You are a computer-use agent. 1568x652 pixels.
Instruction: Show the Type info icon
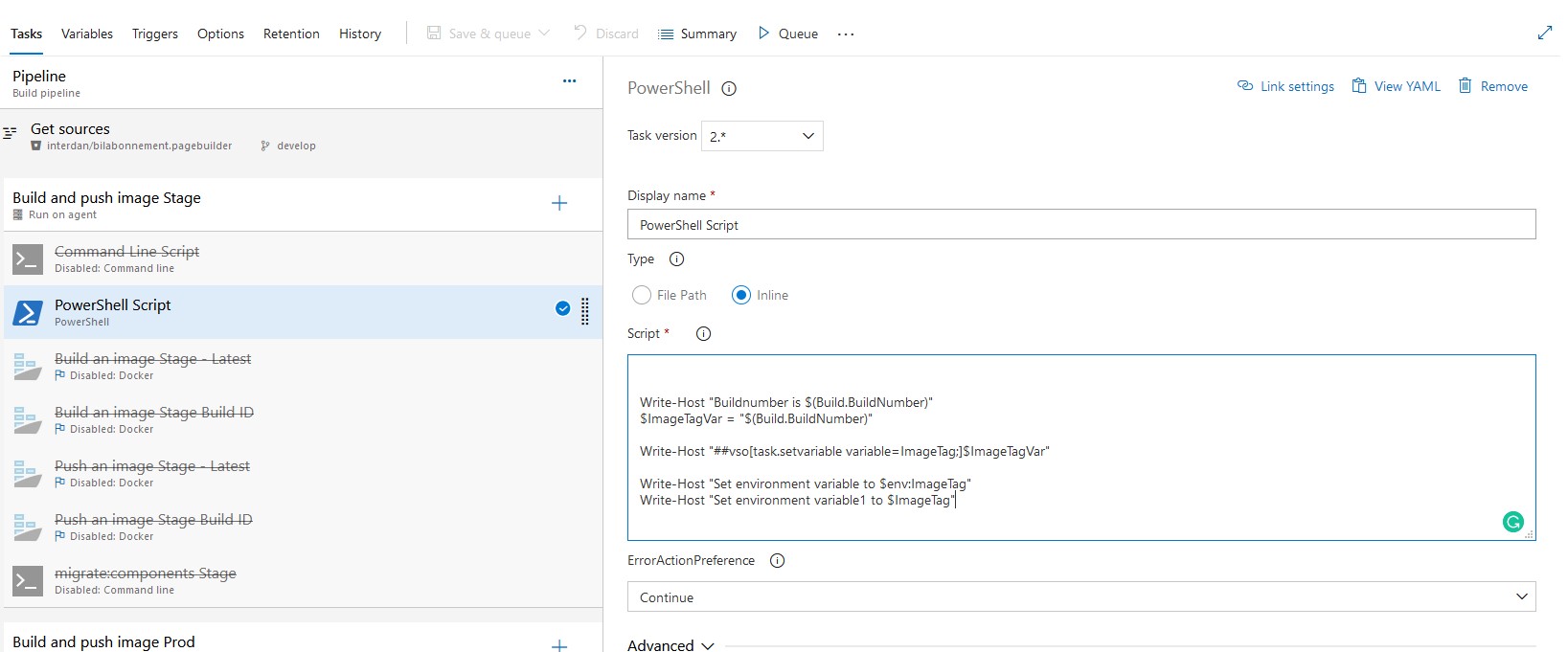[x=676, y=259]
